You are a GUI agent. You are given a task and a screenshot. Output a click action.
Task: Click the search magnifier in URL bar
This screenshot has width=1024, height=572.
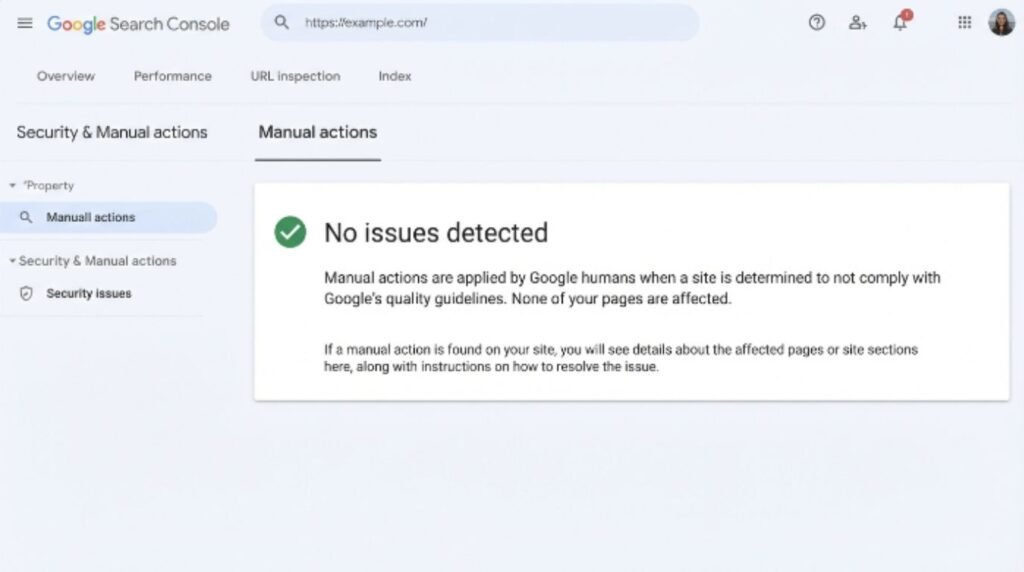pos(281,22)
